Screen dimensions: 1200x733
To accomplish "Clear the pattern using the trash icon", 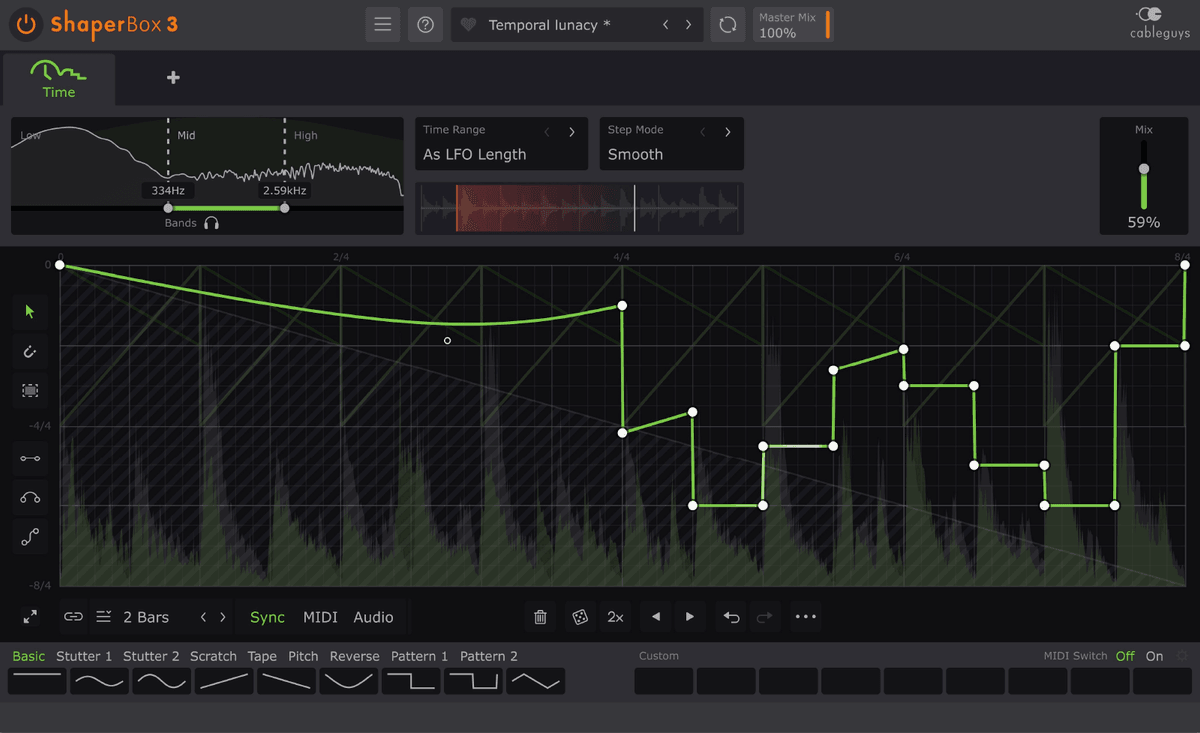I will [x=540, y=617].
